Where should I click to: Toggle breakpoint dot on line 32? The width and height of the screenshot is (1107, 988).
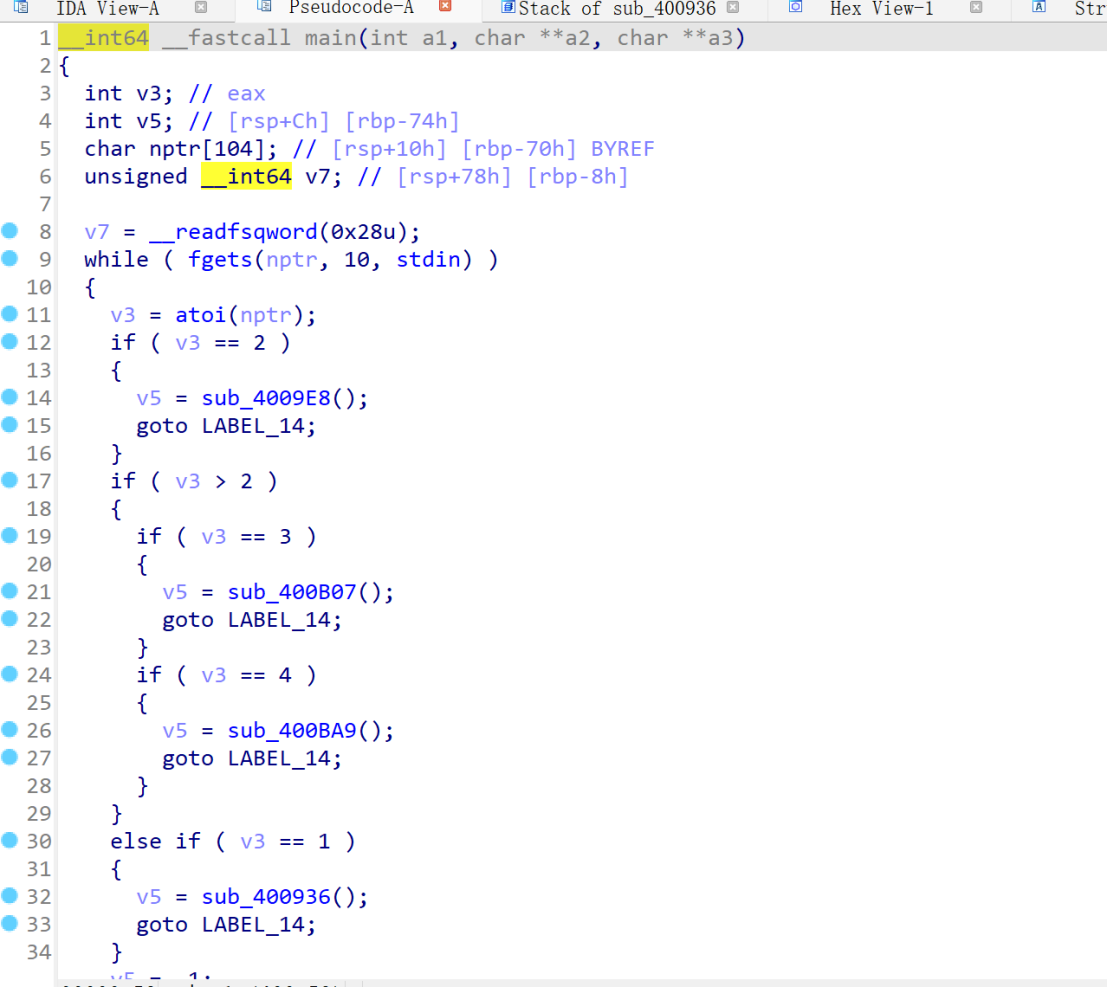(x=10, y=896)
